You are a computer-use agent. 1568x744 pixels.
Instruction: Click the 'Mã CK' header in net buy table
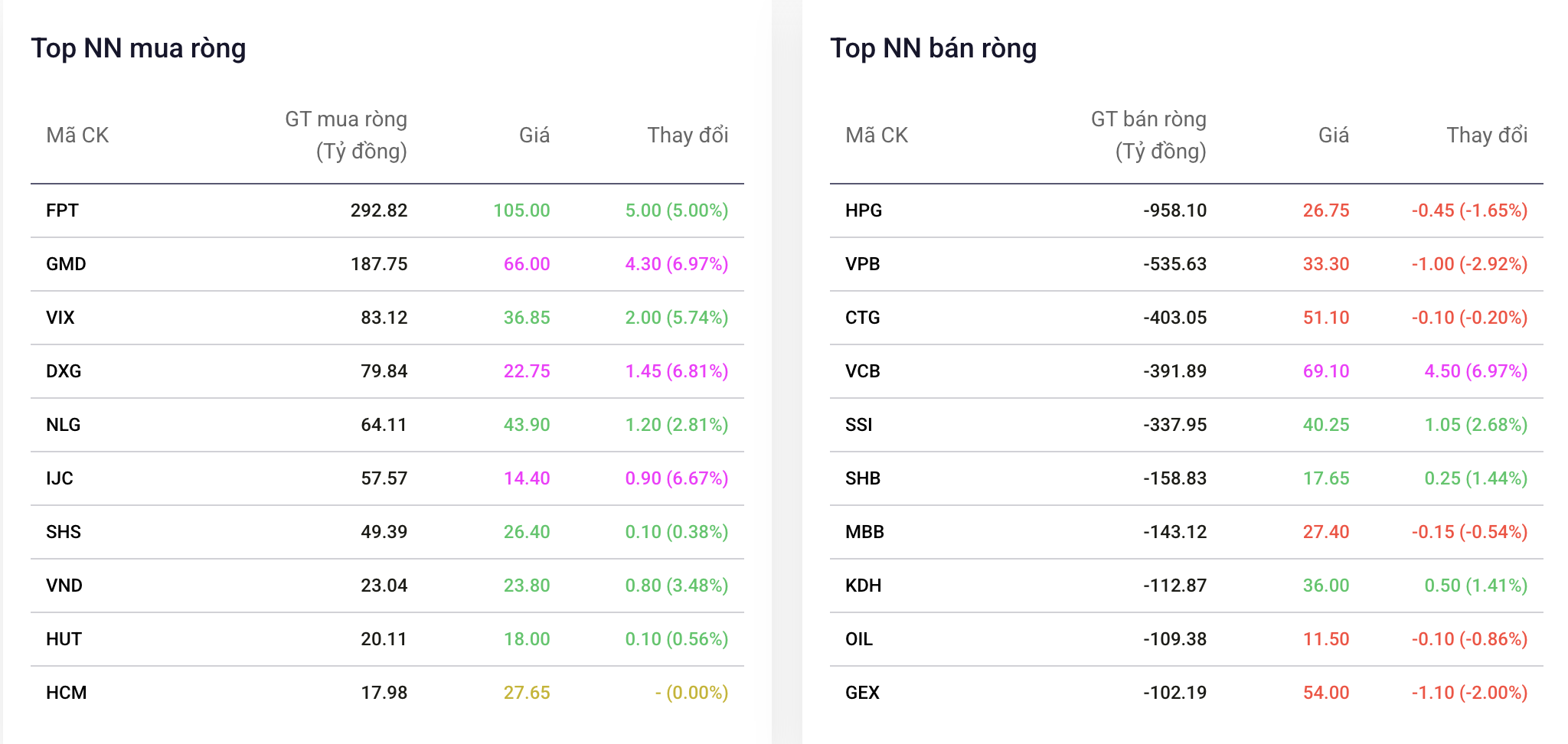click(x=77, y=135)
